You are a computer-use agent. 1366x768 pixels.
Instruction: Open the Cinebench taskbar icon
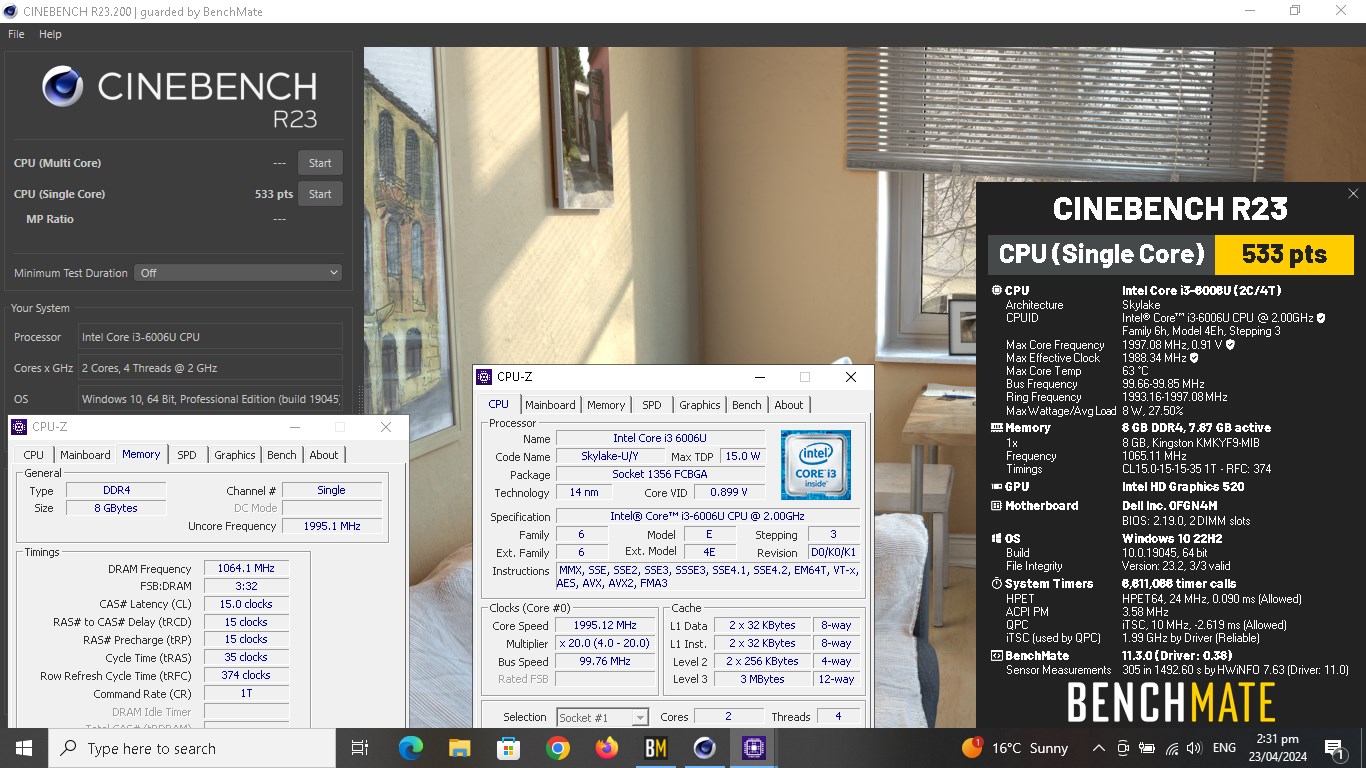click(x=705, y=748)
